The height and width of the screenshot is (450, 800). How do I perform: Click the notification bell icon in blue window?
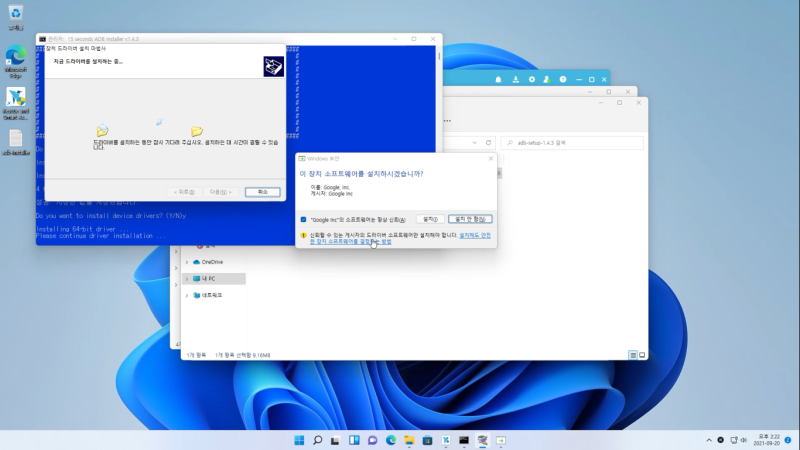[498, 80]
